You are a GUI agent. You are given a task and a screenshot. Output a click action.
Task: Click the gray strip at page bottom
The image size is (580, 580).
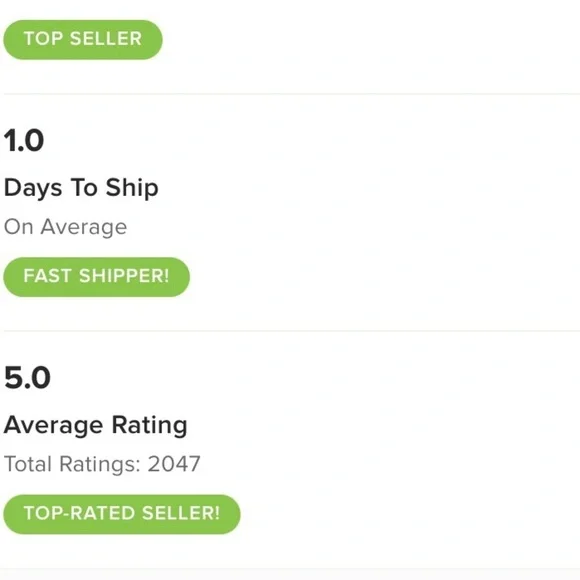click(x=290, y=574)
